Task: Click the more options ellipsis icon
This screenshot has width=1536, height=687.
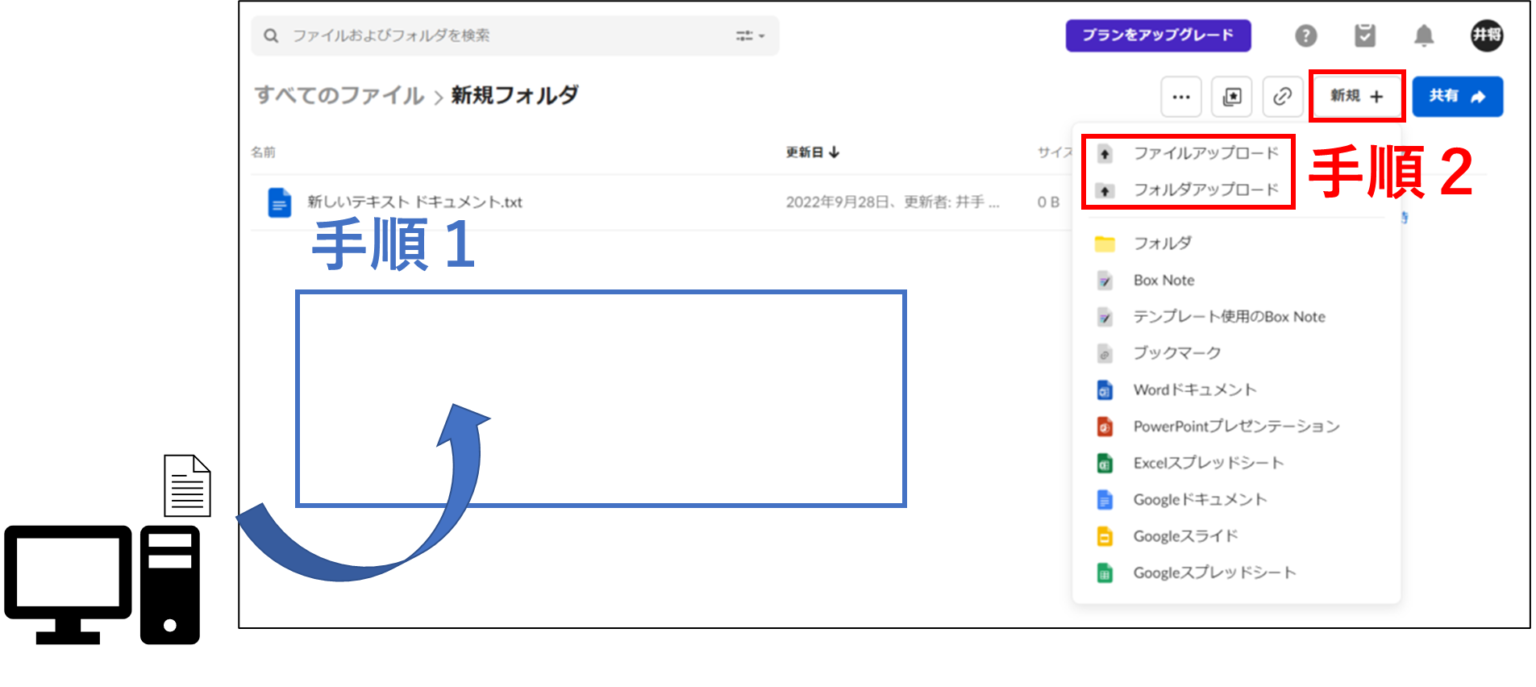Action: point(1181,96)
